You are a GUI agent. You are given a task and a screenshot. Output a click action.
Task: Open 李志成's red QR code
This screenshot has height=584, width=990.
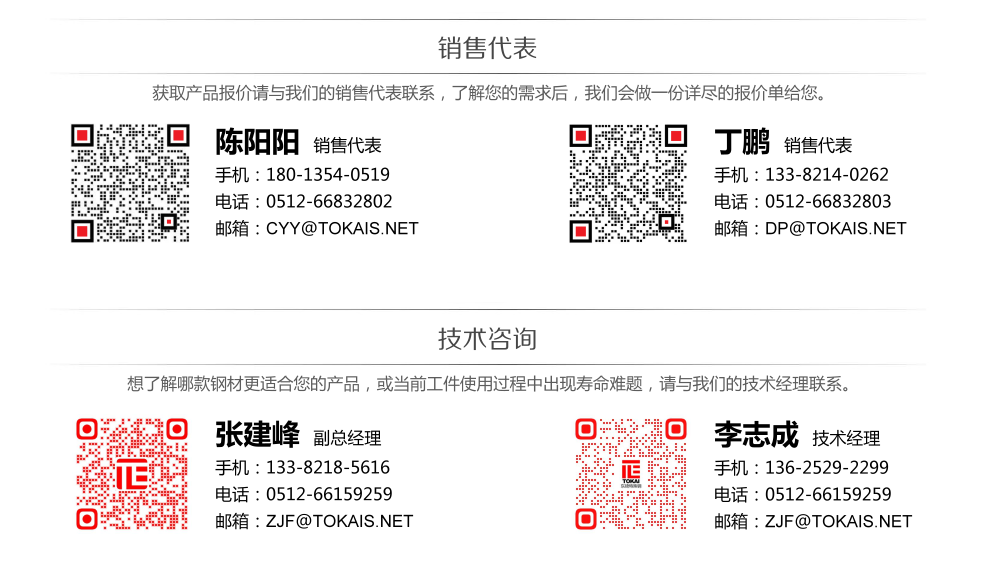pos(630,474)
